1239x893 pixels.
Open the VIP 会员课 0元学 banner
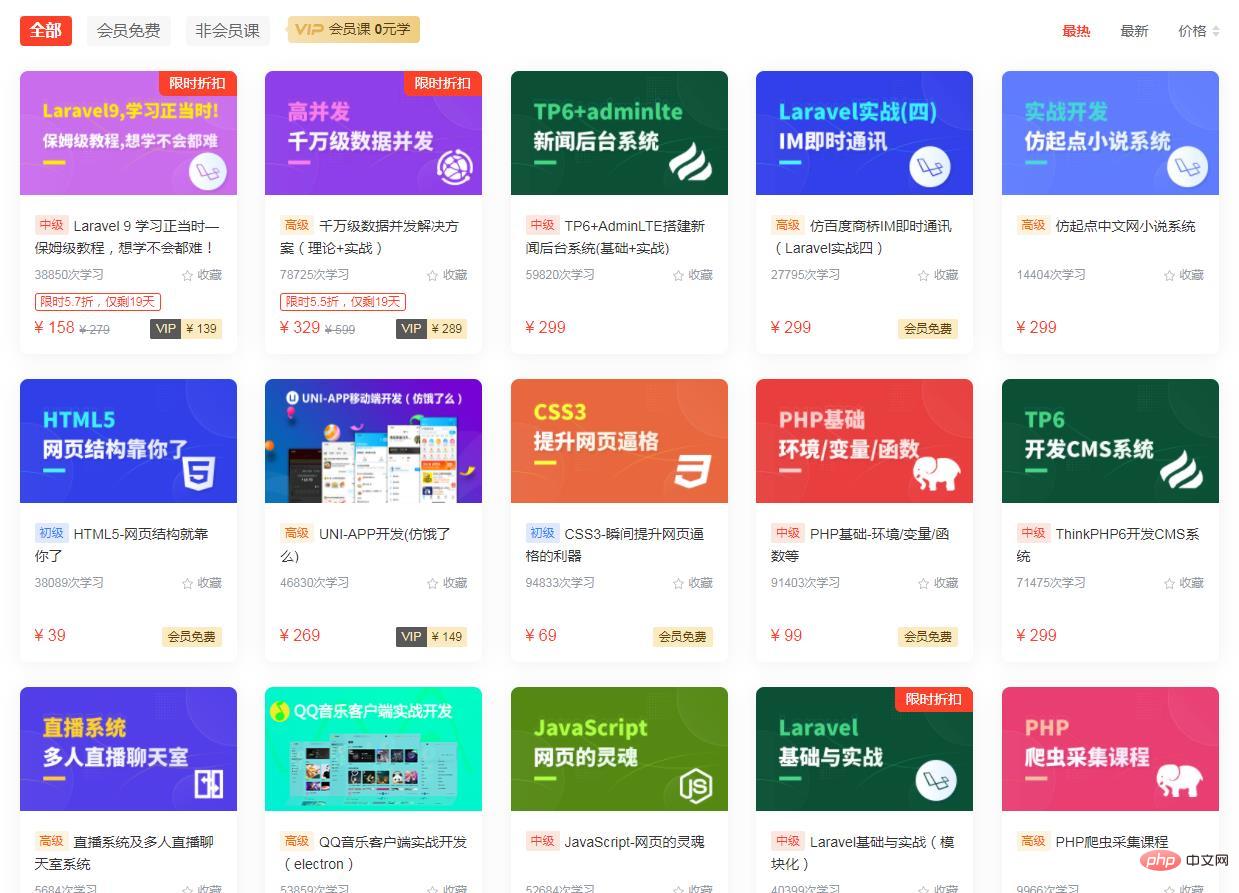(x=354, y=29)
